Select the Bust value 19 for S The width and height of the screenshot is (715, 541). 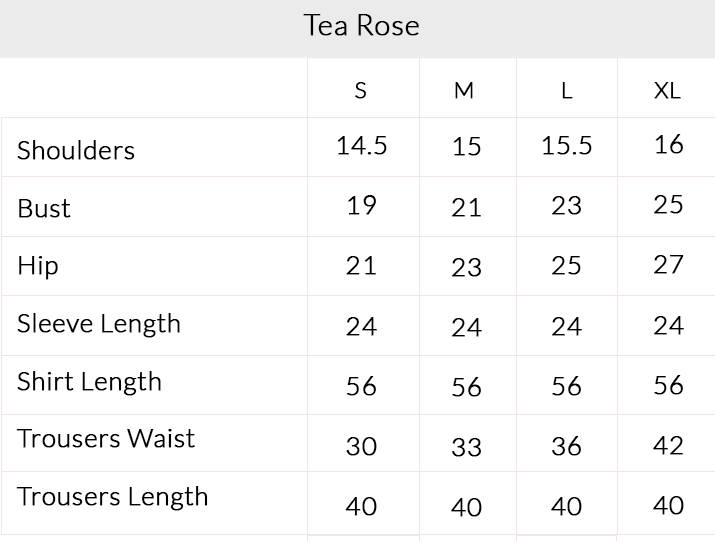361,206
